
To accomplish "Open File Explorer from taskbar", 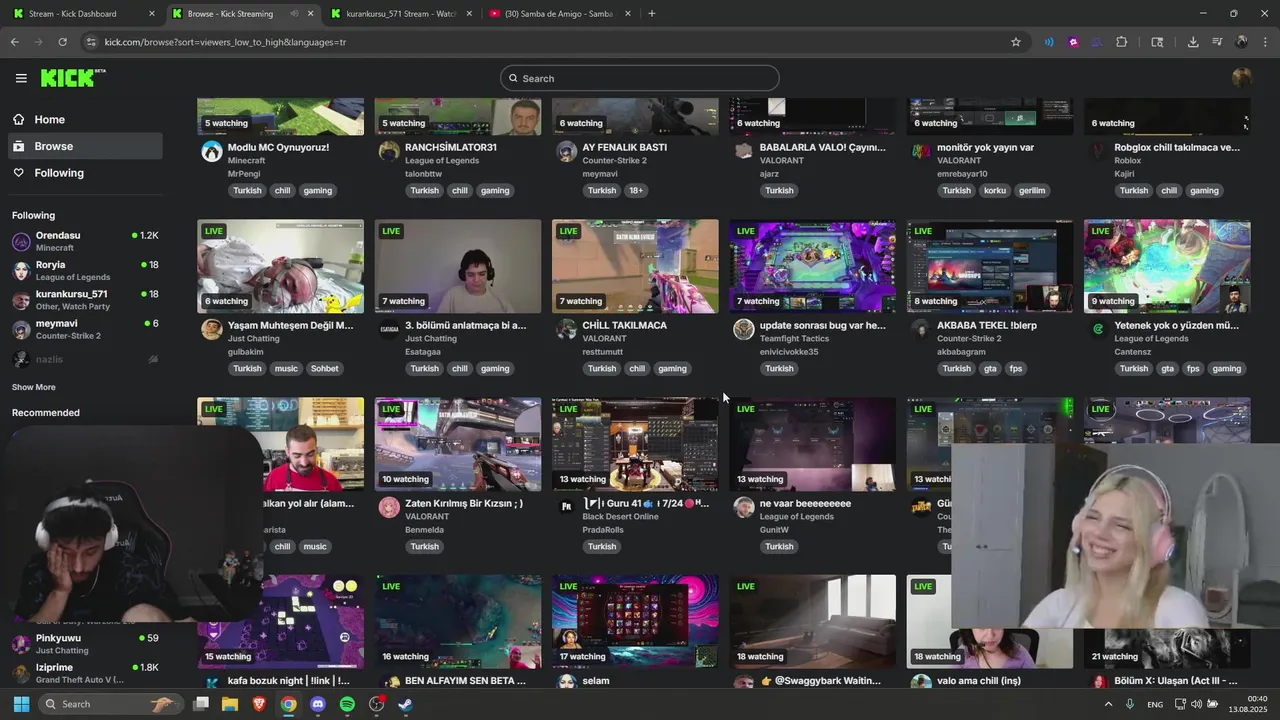I will pos(230,704).
